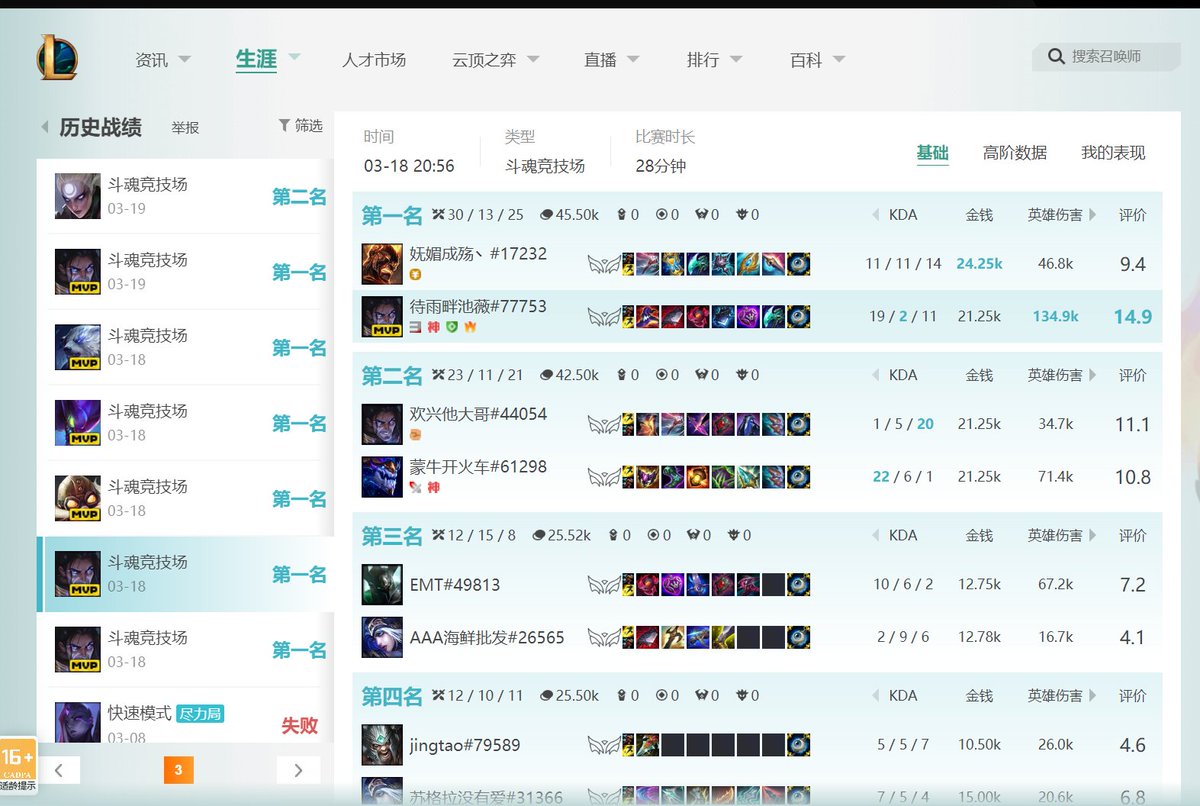Open the 人才市场 menu item
1200x806 pixels.
point(374,60)
